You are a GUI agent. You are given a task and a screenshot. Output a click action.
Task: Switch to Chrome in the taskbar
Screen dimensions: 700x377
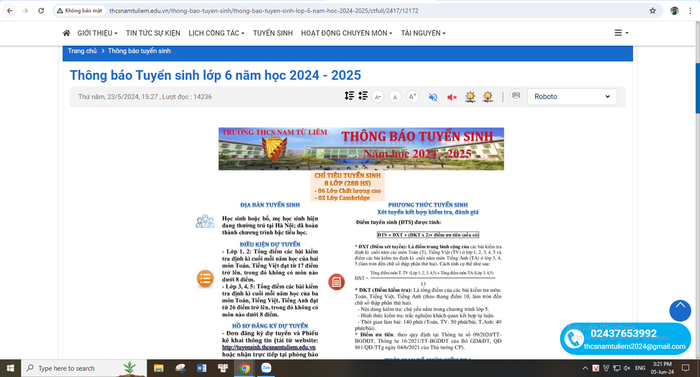pyautogui.click(x=244, y=368)
